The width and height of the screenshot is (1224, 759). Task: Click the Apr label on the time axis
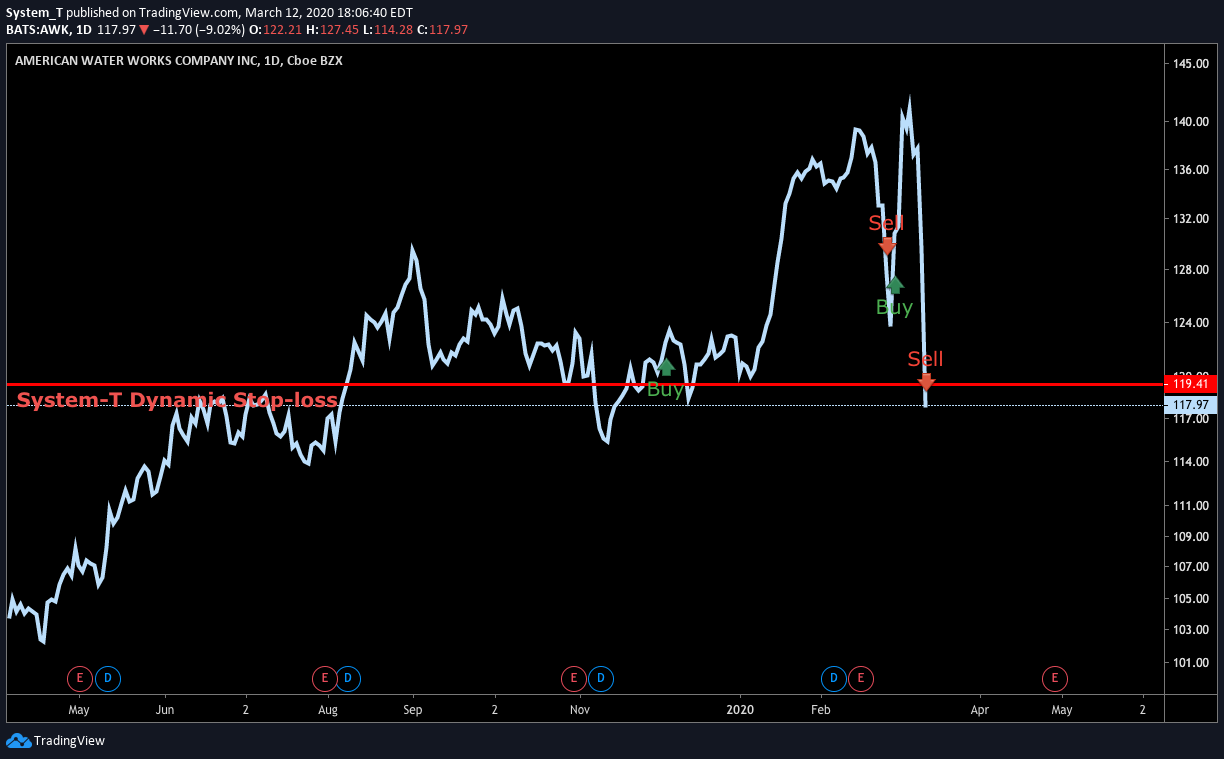pos(980,710)
